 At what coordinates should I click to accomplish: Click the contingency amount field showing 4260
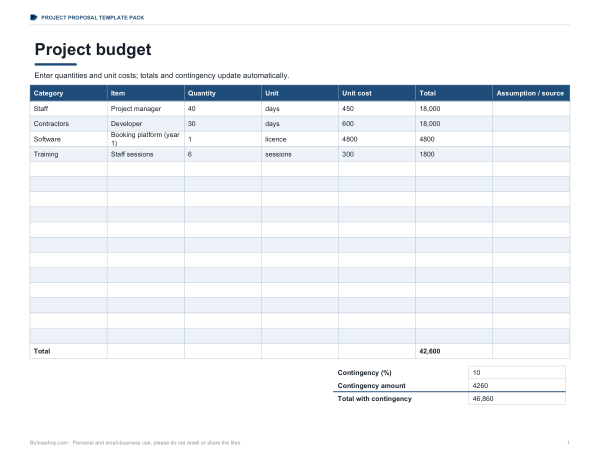click(517, 385)
